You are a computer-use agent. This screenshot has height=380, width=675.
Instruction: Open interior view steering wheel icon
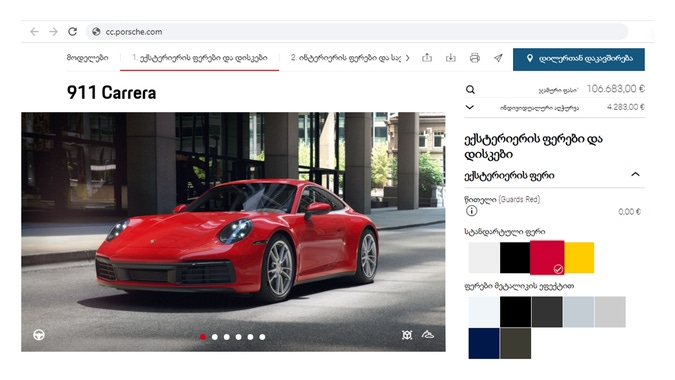(39, 335)
